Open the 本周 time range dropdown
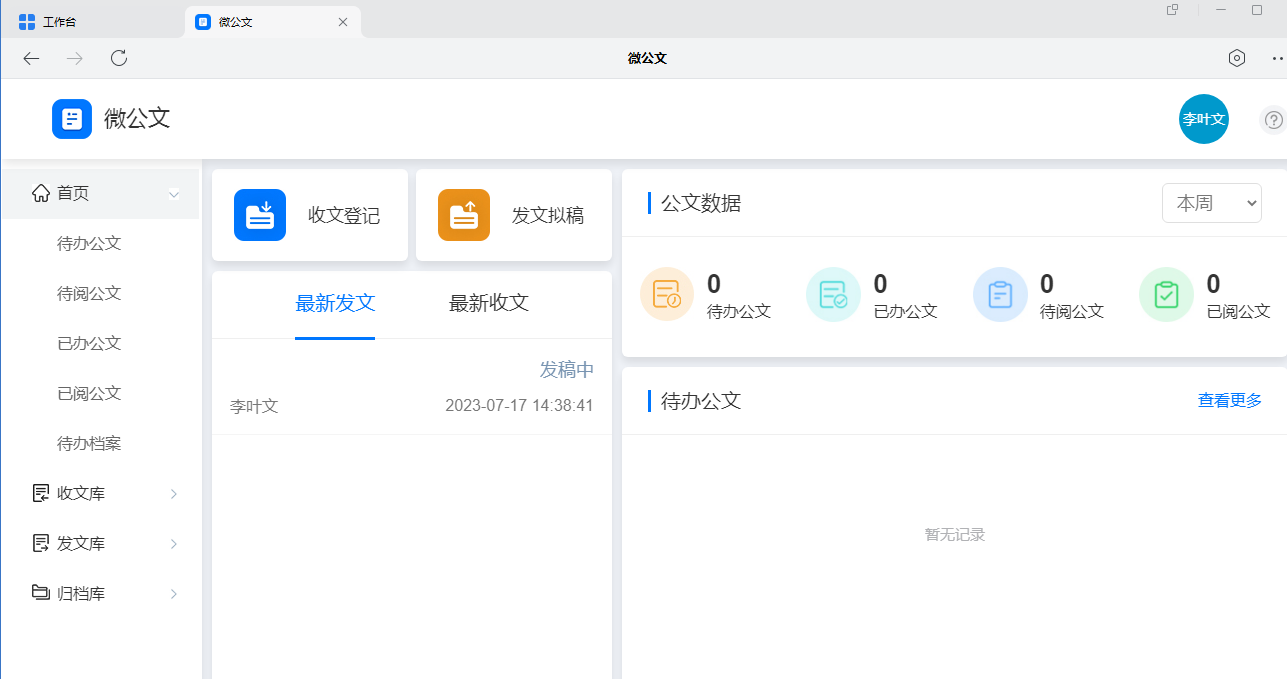Screen dimensions: 1287x679 [x=1211, y=202]
